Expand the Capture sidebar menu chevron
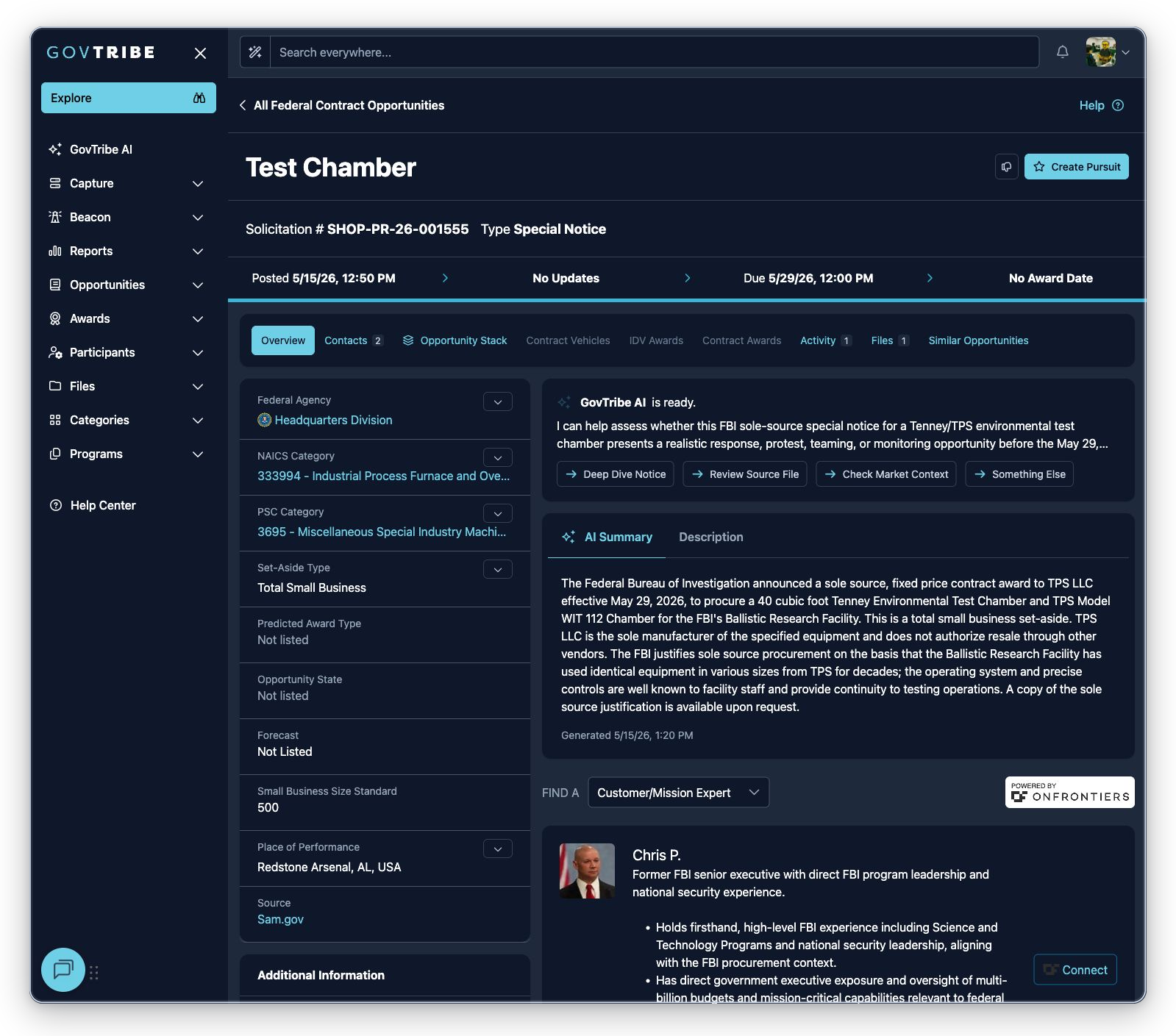 pyautogui.click(x=198, y=183)
